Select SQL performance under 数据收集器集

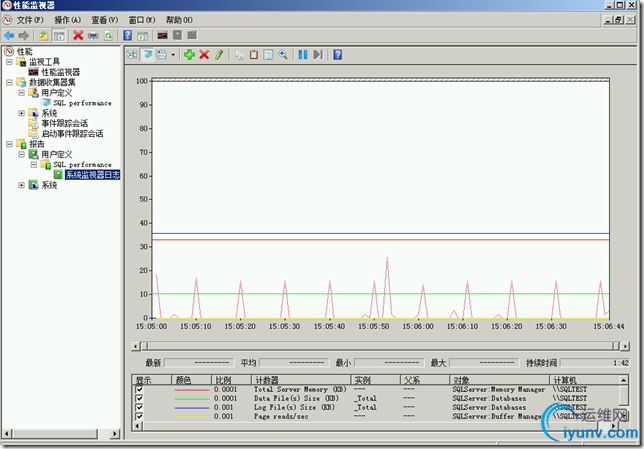(83, 103)
